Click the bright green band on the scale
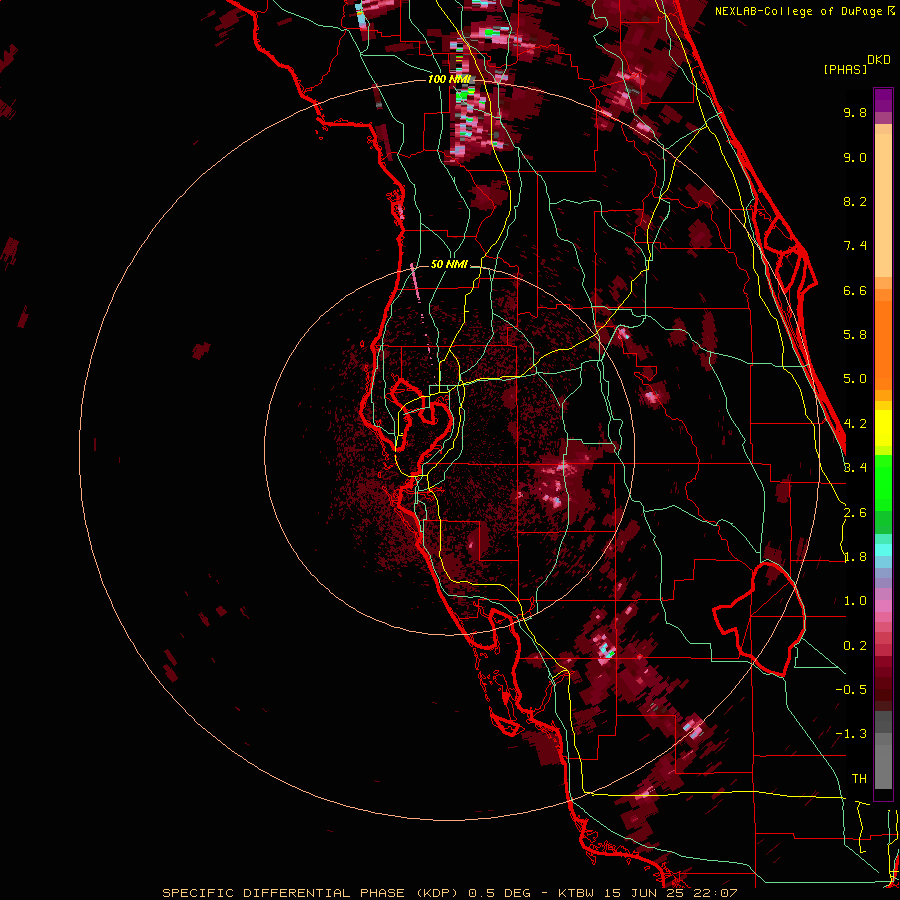This screenshot has width=900, height=900. click(x=883, y=485)
